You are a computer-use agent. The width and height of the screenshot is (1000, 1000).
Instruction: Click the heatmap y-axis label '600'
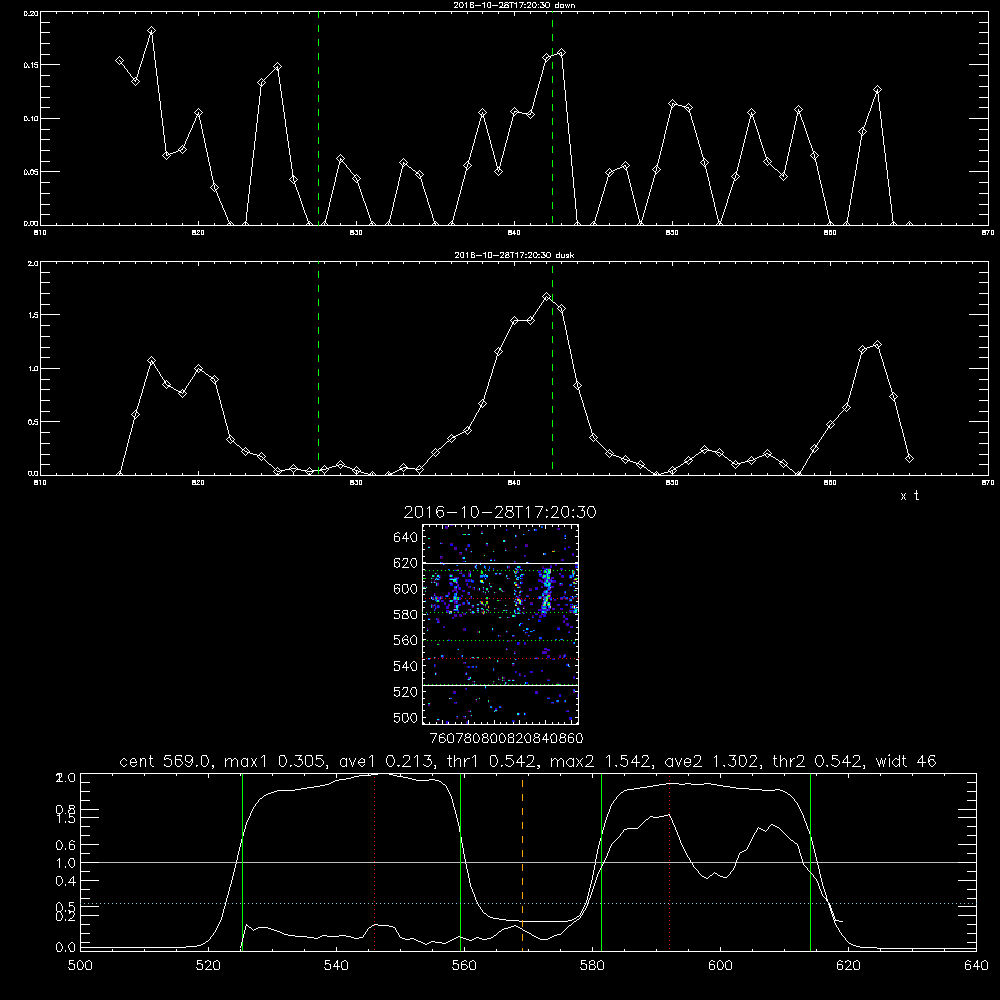pos(405,589)
